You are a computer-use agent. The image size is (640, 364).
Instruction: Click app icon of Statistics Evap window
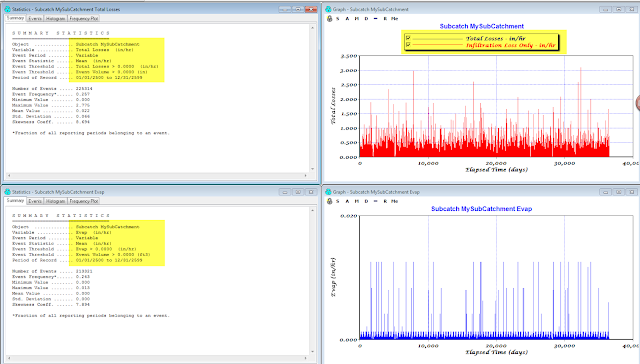[x=7, y=192]
